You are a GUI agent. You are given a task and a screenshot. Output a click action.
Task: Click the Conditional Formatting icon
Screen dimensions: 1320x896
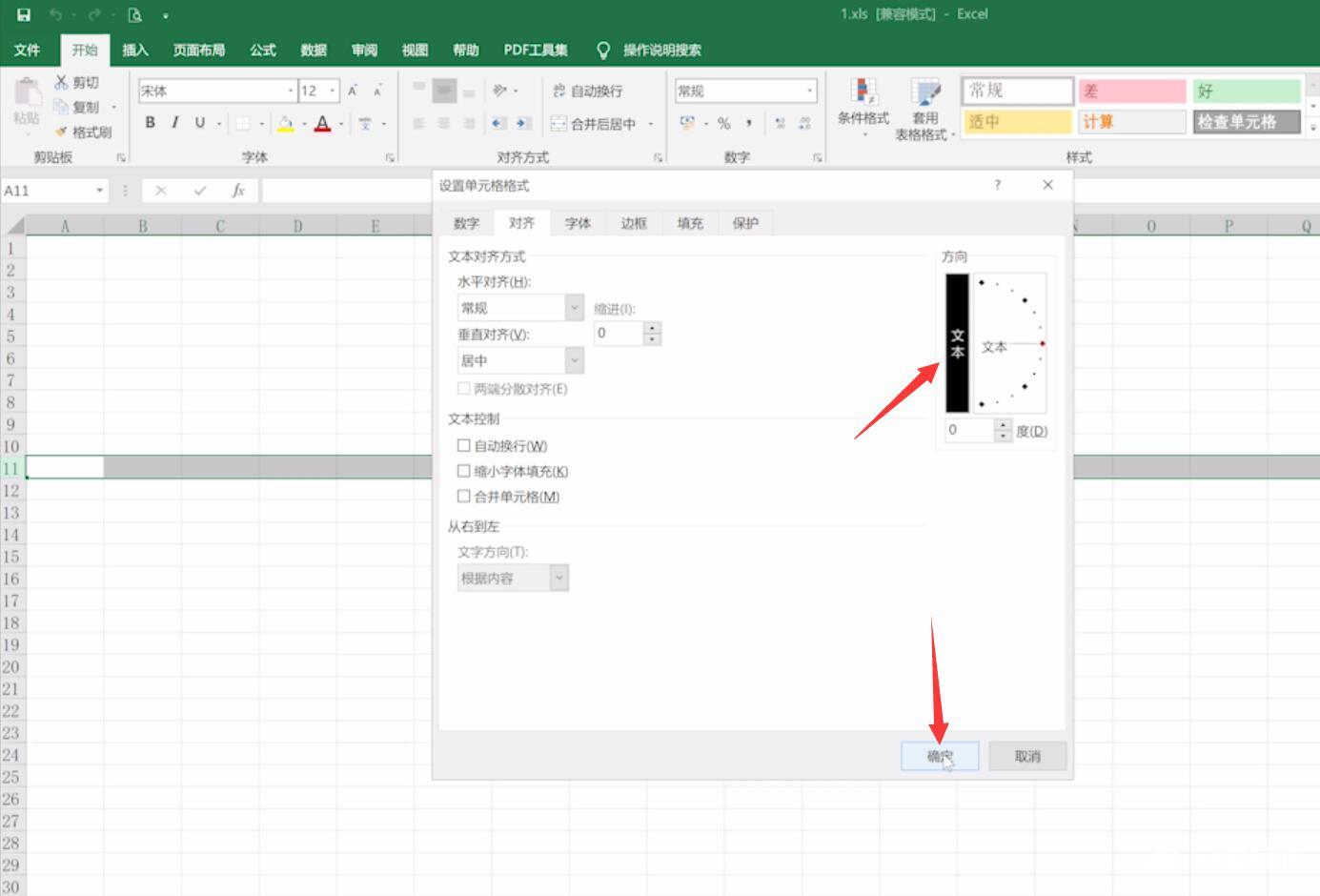click(863, 92)
